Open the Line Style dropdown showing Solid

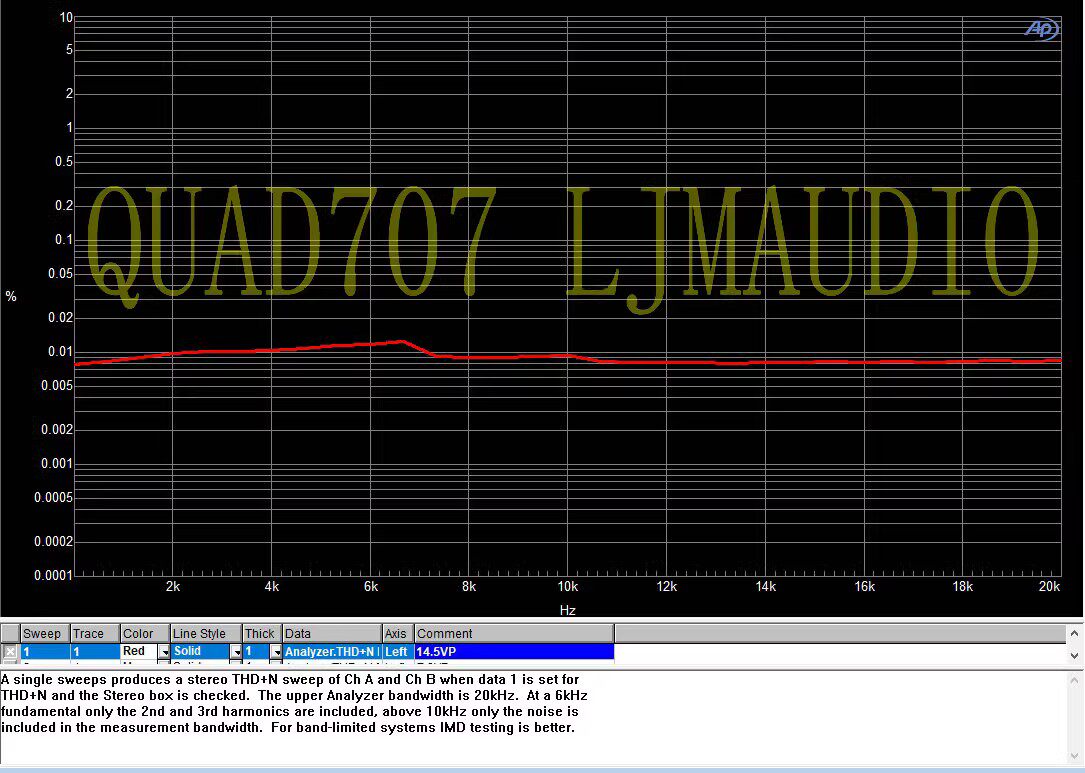[236, 652]
